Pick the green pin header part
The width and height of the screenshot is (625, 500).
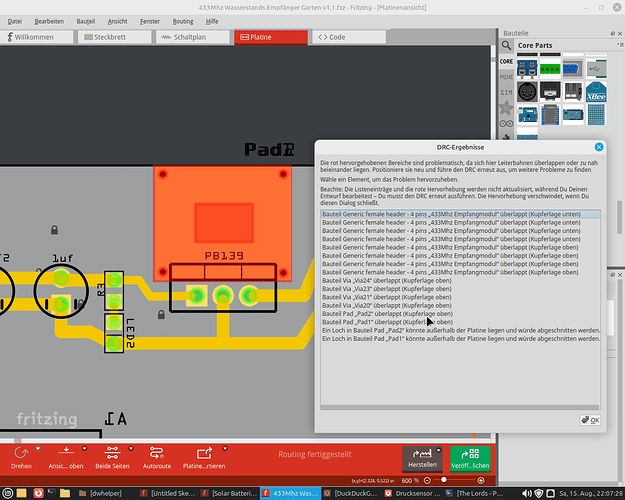click(x=550, y=69)
